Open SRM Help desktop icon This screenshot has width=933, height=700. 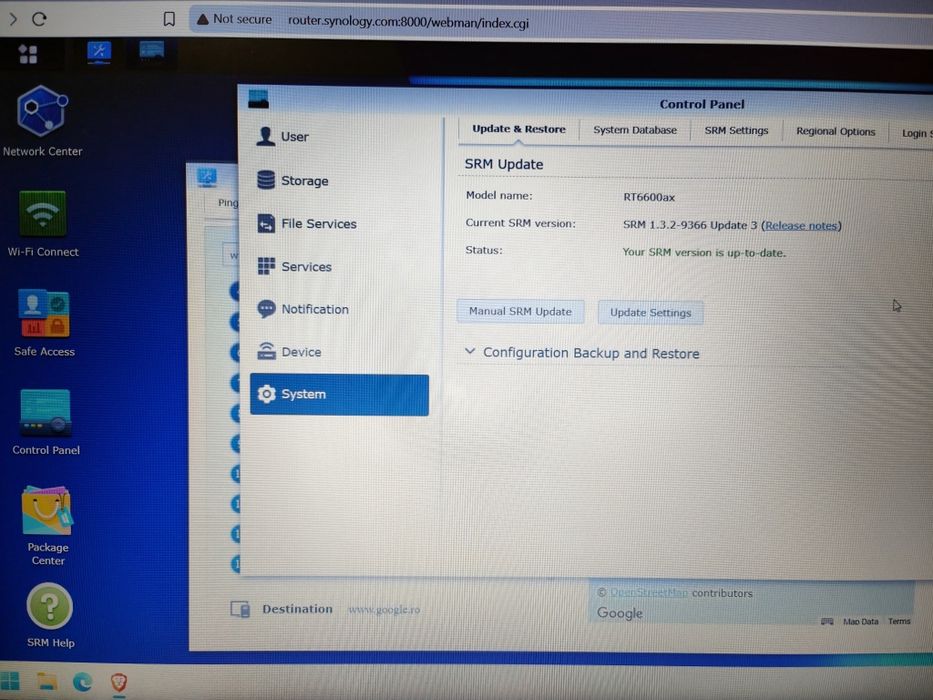[x=50, y=615]
